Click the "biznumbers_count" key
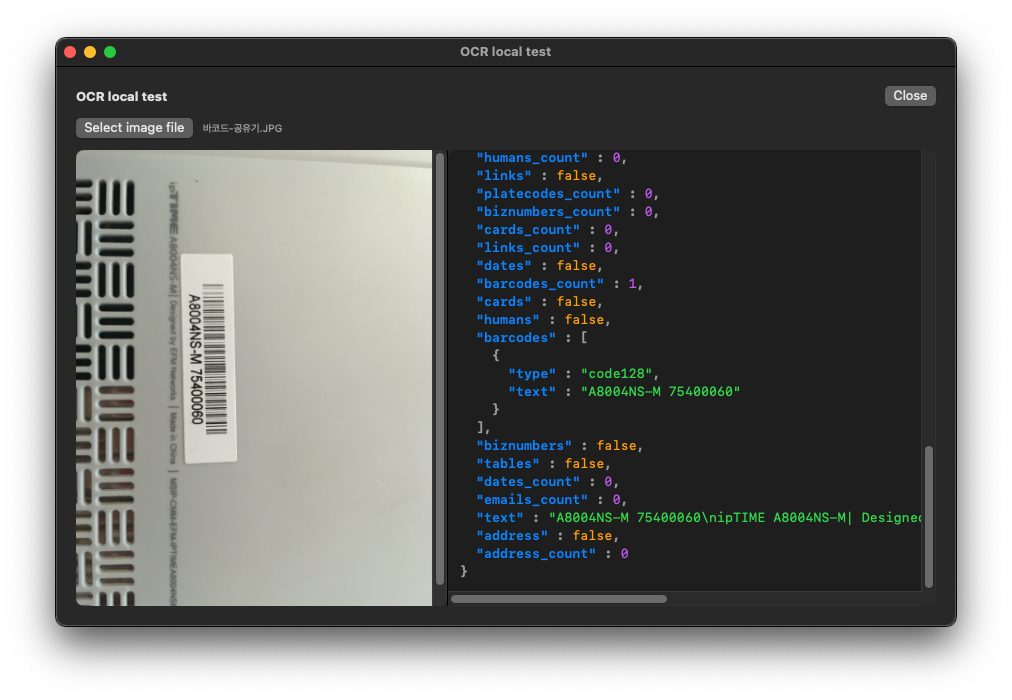This screenshot has width=1012, height=700. [548, 212]
